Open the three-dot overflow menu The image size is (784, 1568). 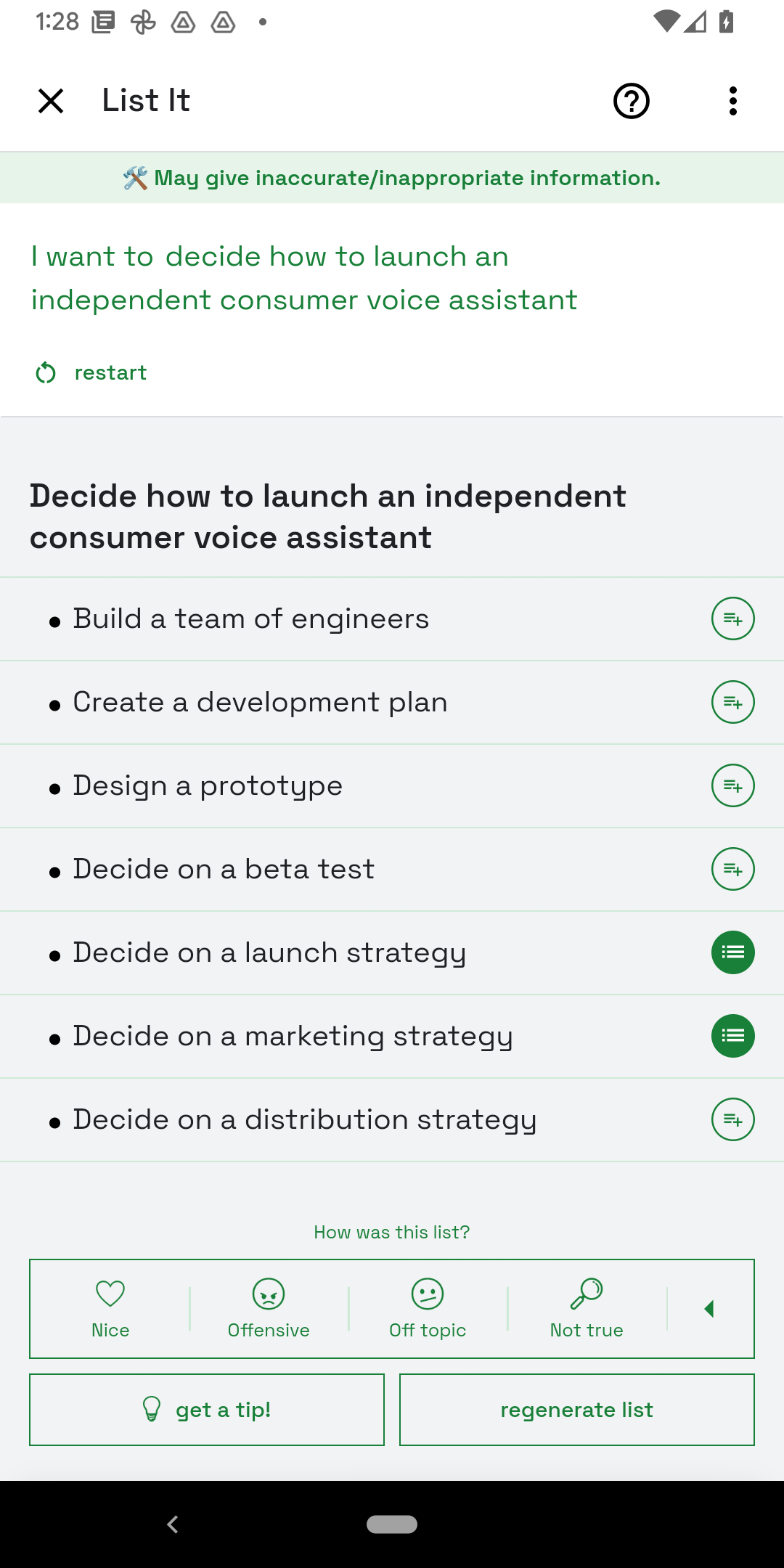733,101
